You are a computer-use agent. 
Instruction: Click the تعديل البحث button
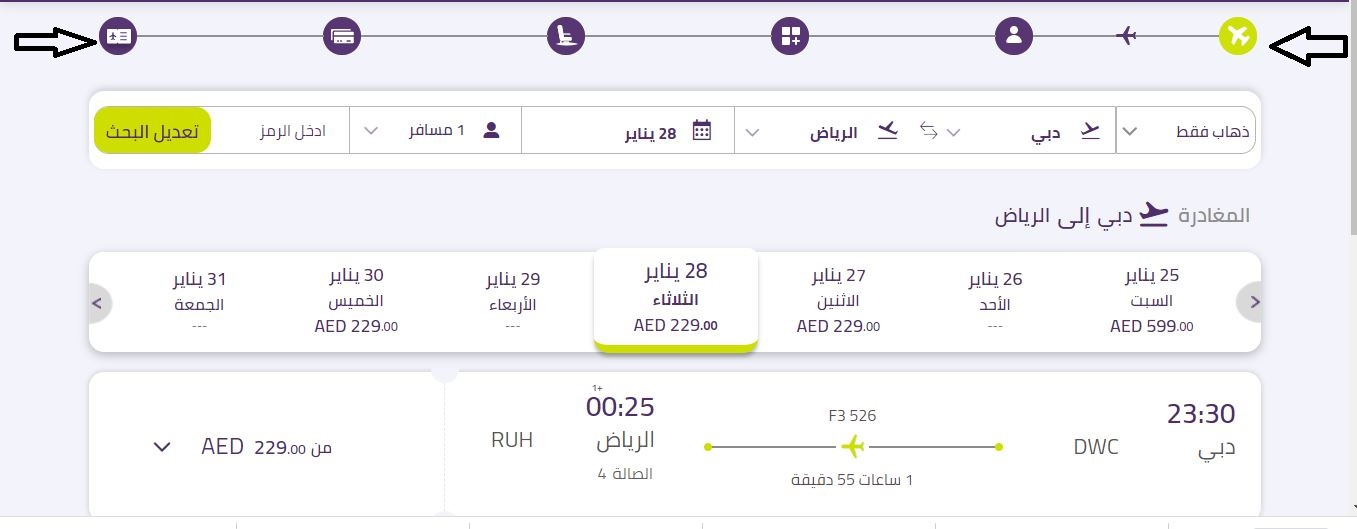pos(153,131)
